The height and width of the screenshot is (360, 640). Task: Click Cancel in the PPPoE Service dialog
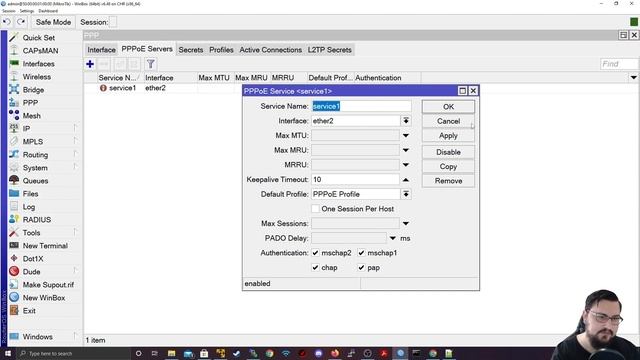coord(448,121)
